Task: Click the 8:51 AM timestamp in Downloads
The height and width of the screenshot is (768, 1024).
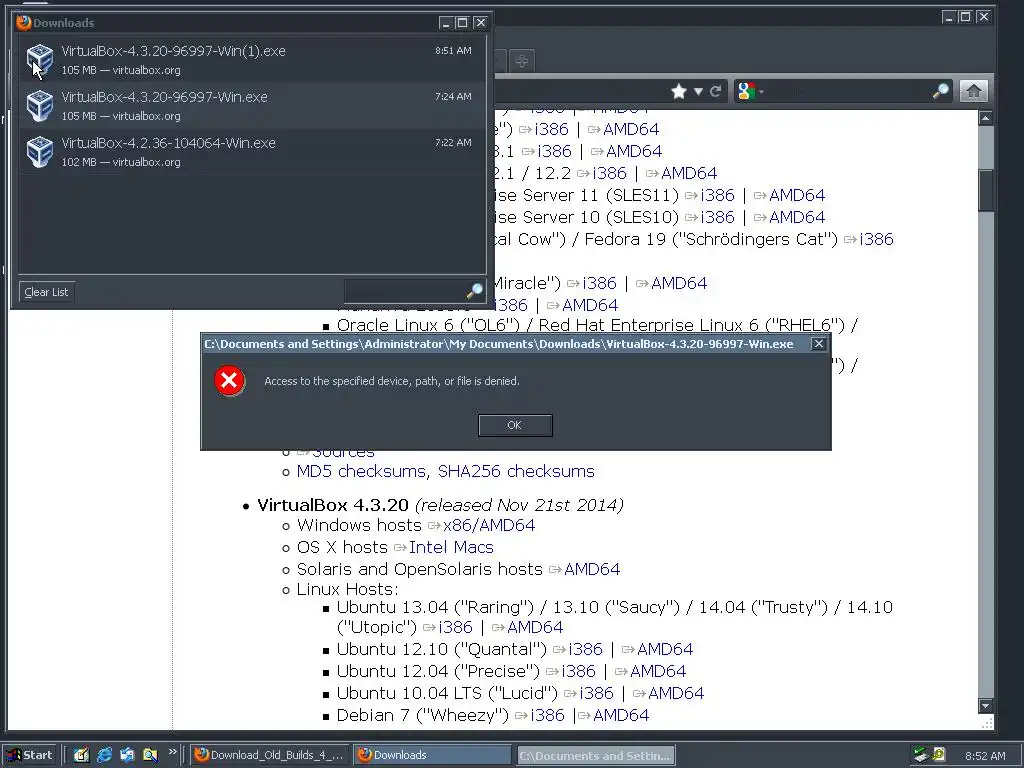Action: [453, 50]
